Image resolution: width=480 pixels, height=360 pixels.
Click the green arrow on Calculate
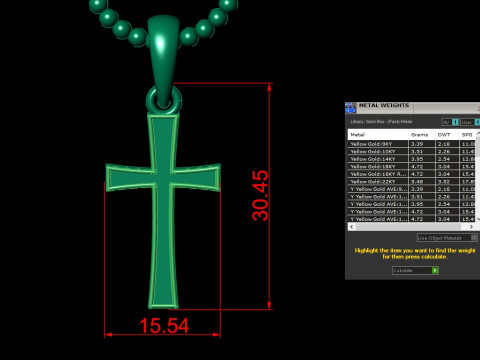[435, 271]
